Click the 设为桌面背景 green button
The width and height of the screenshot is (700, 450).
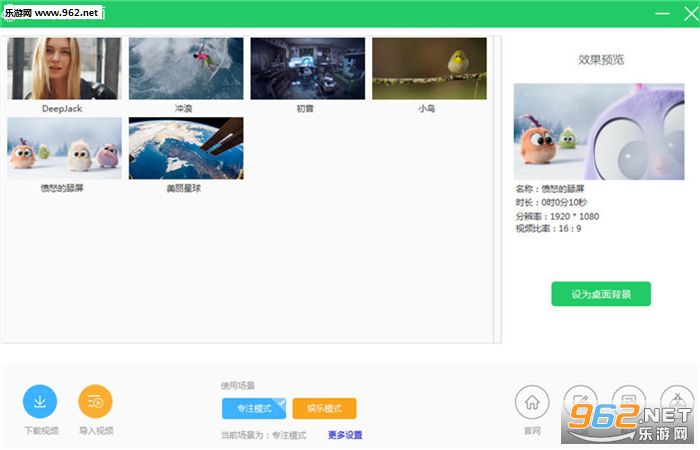tap(601, 294)
